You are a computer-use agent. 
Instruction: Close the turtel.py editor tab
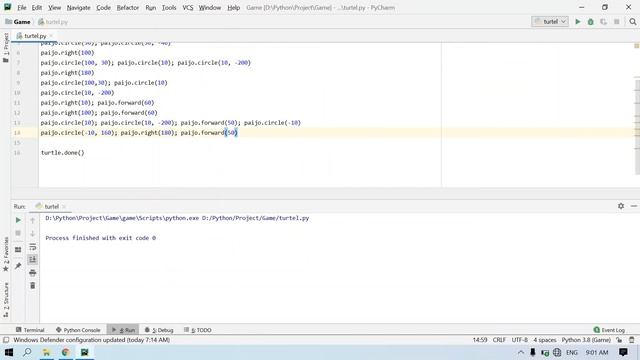(51, 36)
